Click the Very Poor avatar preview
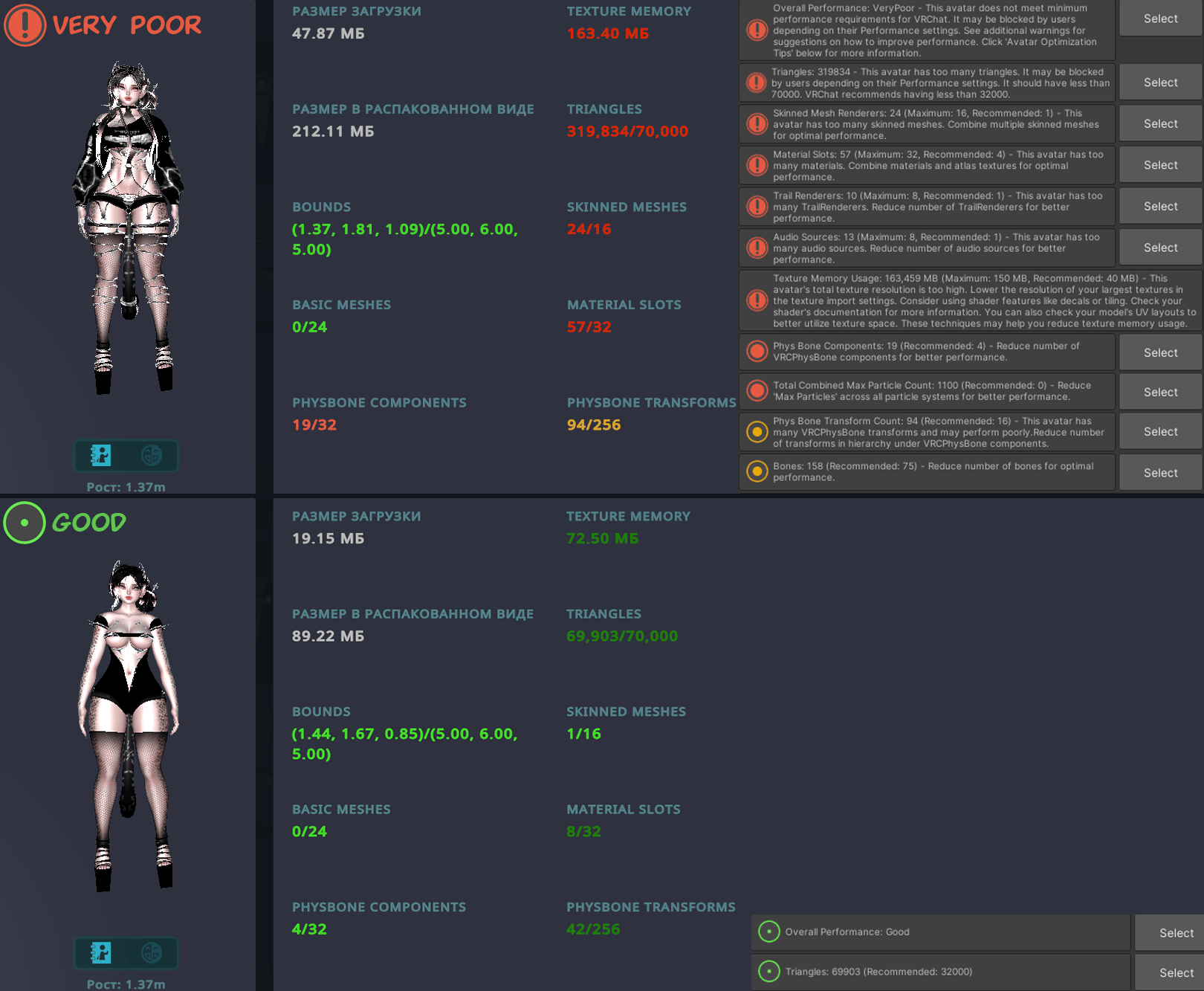1204x991 pixels. [x=128, y=227]
